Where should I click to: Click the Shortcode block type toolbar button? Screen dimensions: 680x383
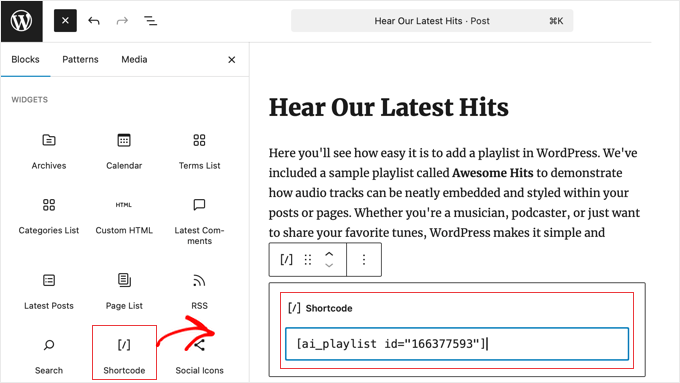tap(286, 259)
